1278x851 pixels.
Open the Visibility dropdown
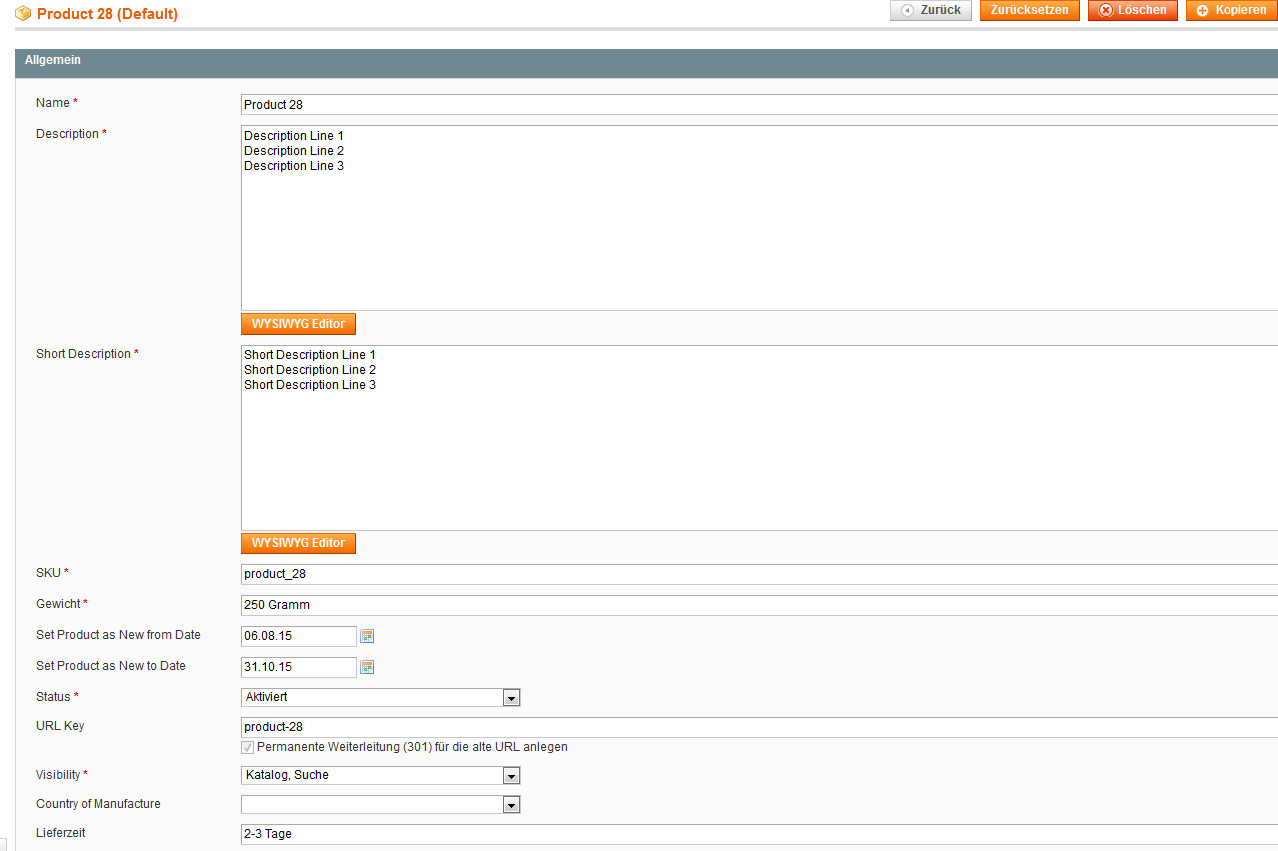coord(380,776)
